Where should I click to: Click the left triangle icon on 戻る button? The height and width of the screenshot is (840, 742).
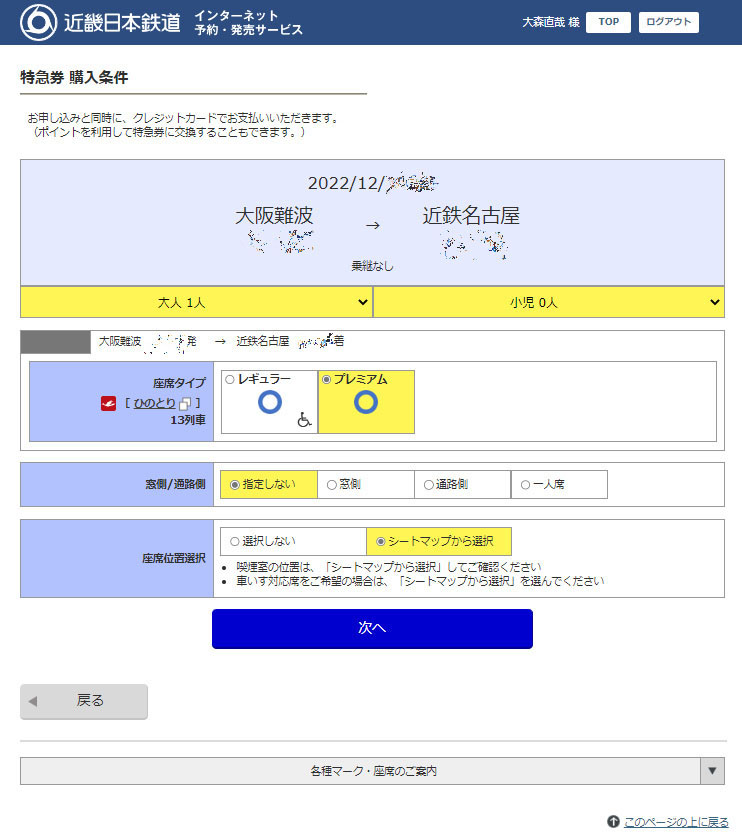click(x=33, y=701)
